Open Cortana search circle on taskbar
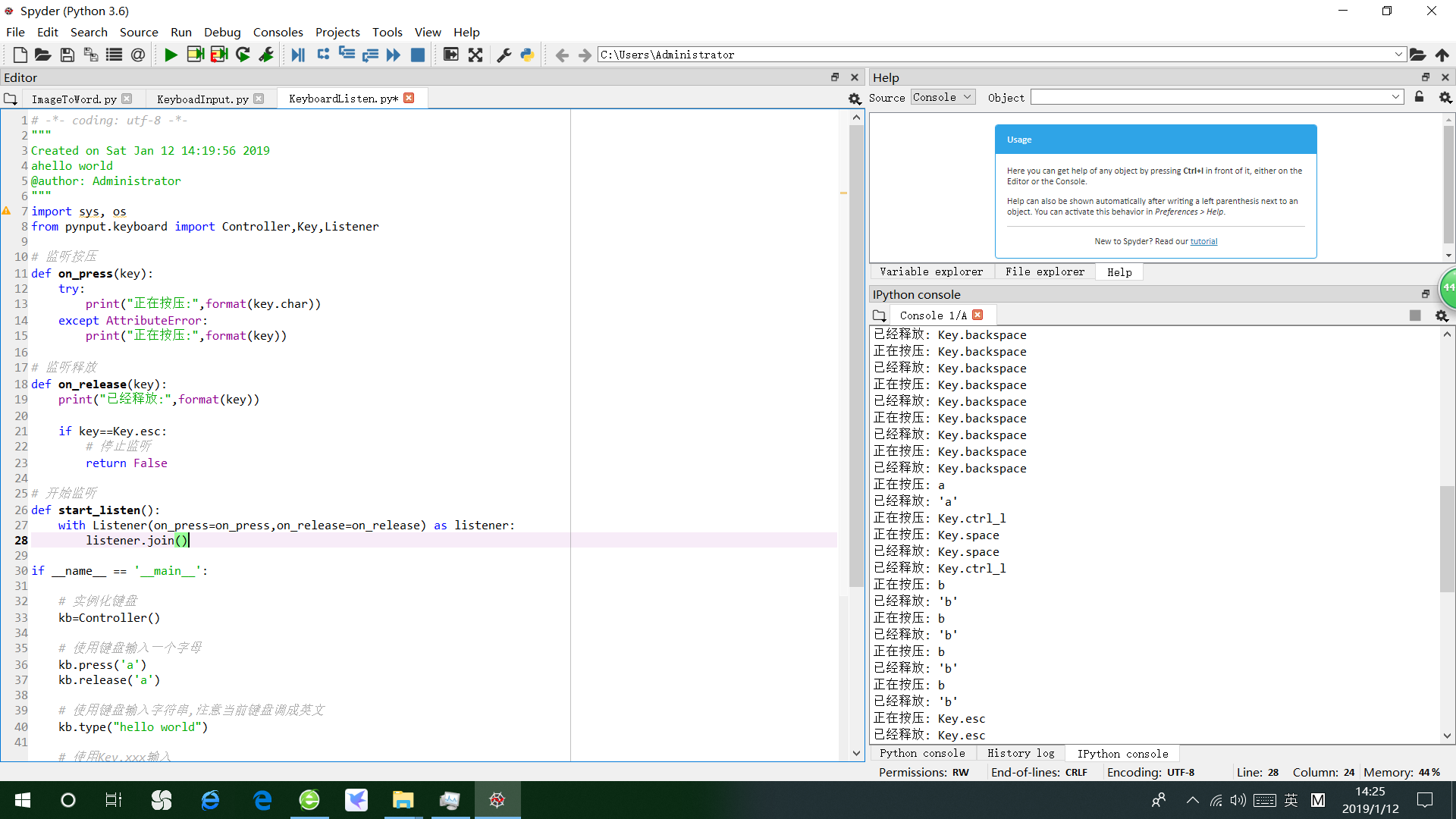The width and height of the screenshot is (1456, 819). pyautogui.click(x=68, y=800)
